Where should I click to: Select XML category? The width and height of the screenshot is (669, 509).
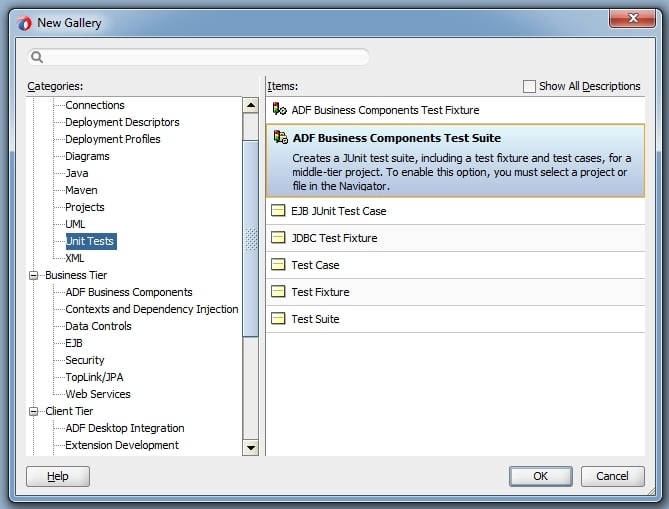[75, 258]
